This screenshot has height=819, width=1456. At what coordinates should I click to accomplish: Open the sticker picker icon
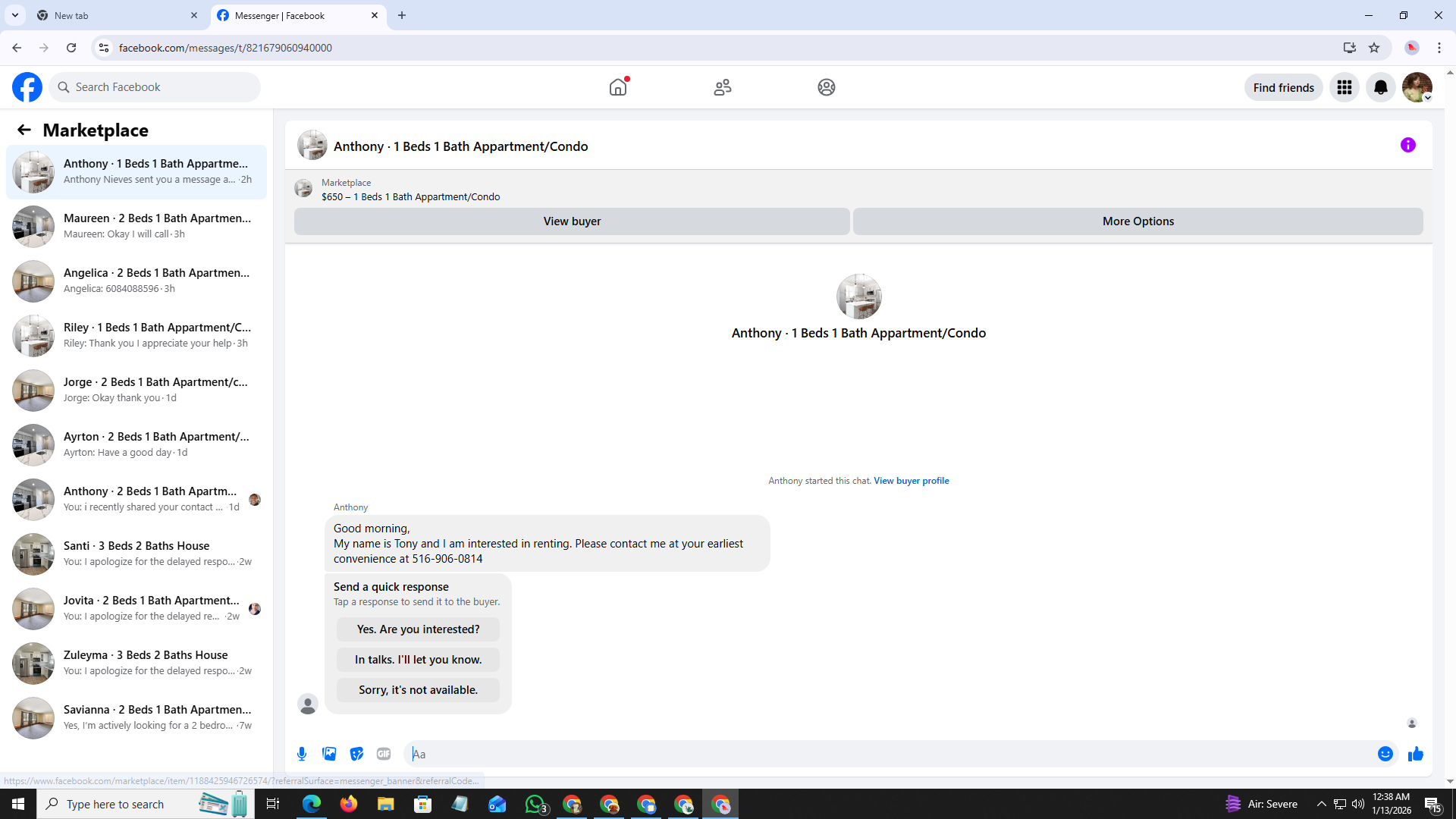point(356,754)
